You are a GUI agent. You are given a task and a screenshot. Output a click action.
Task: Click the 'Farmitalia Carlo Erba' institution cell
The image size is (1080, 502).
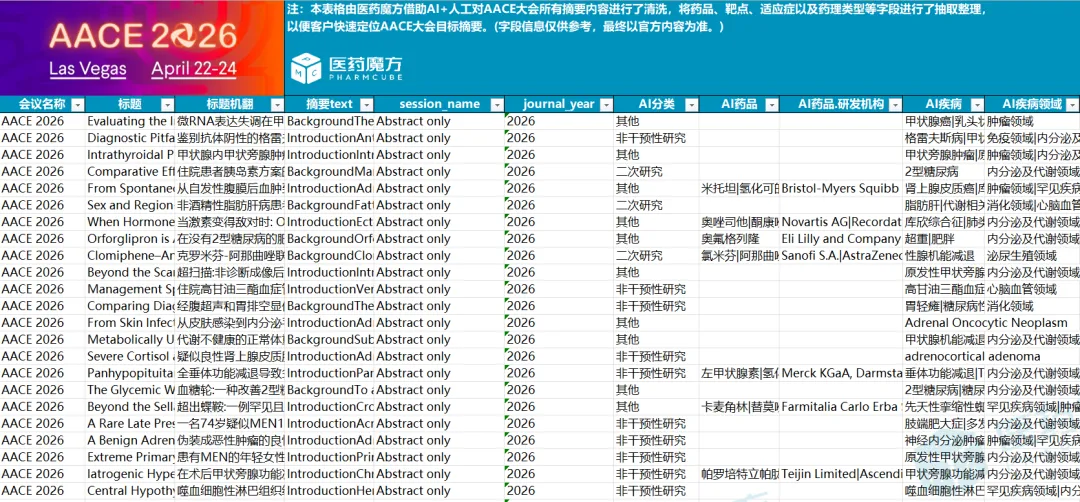pyautogui.click(x=841, y=406)
